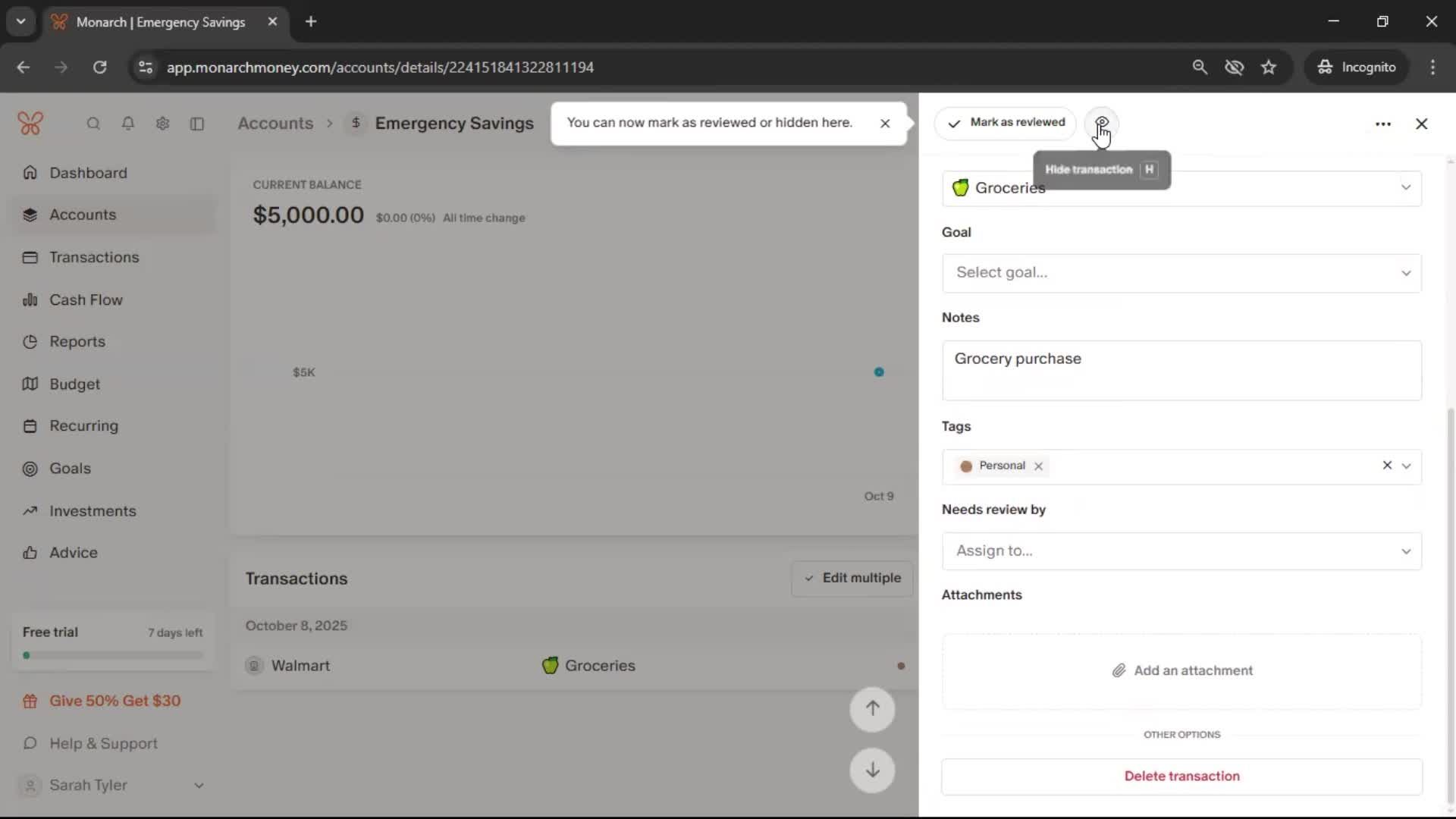Go to previous transaction up arrow
Image resolution: width=1456 pixels, height=819 pixels.
pyautogui.click(x=872, y=709)
